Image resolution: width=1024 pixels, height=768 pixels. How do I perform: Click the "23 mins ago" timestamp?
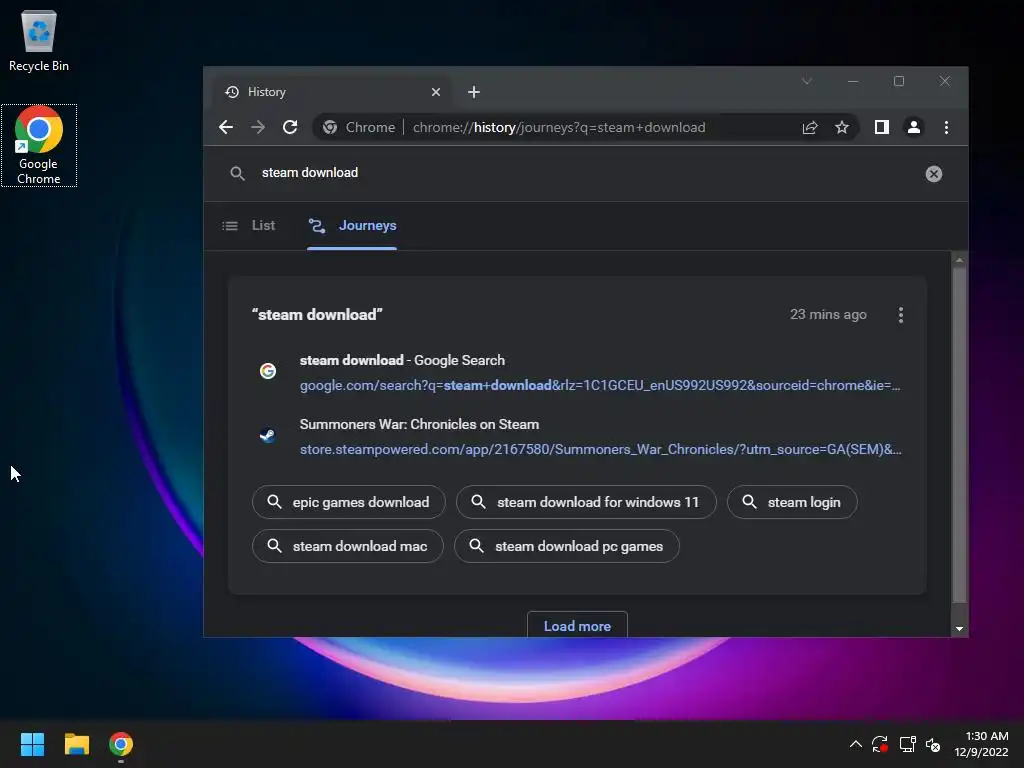point(828,314)
